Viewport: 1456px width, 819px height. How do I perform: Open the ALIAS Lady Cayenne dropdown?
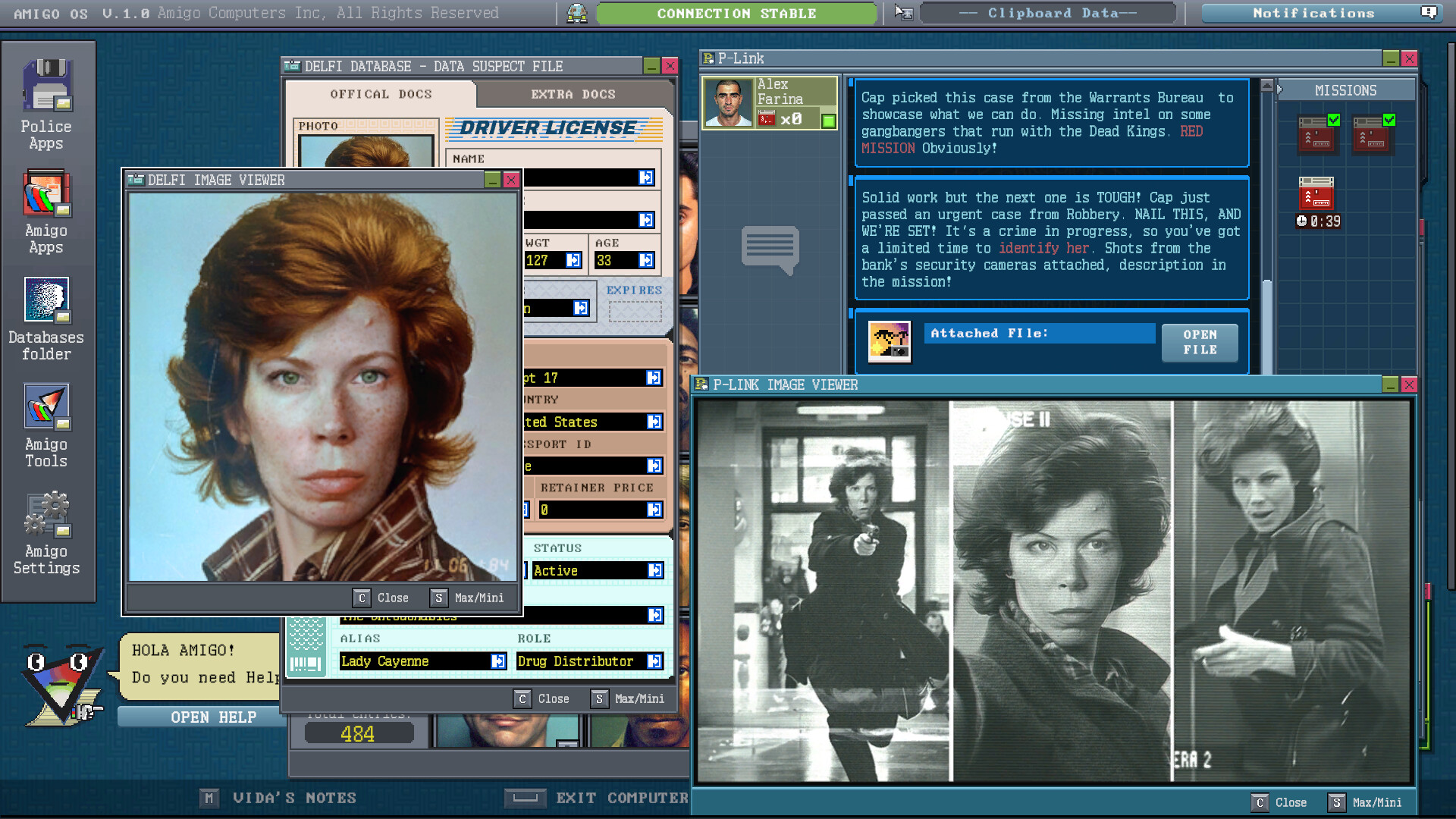pos(498,661)
